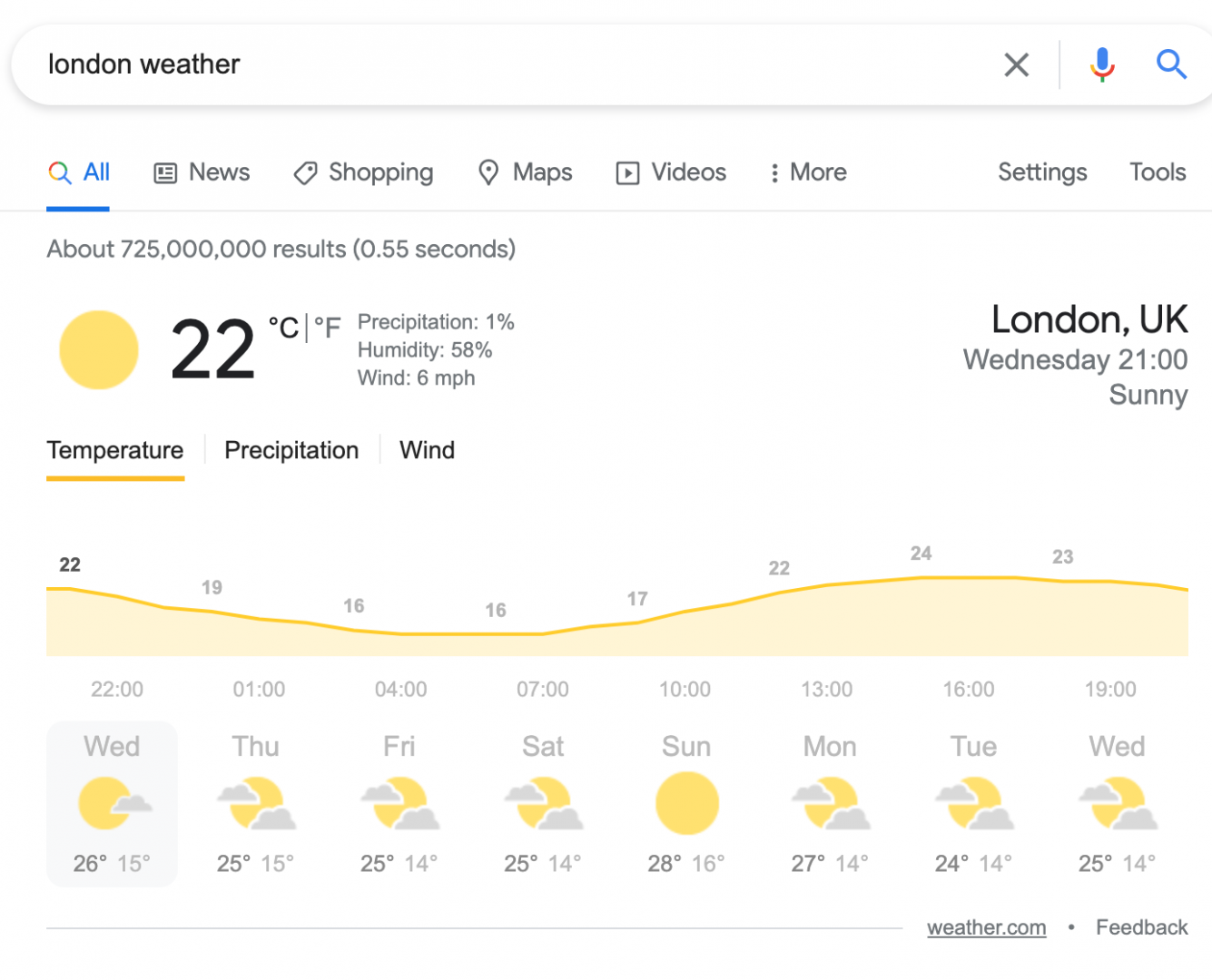This screenshot has width=1212, height=980.
Task: Open the News results tab
Action: click(x=202, y=172)
